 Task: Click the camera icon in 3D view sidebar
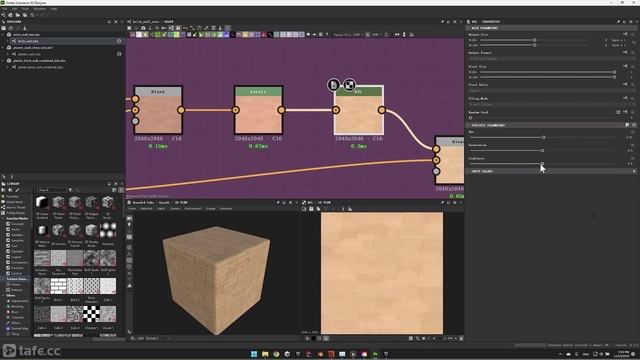coord(129,218)
